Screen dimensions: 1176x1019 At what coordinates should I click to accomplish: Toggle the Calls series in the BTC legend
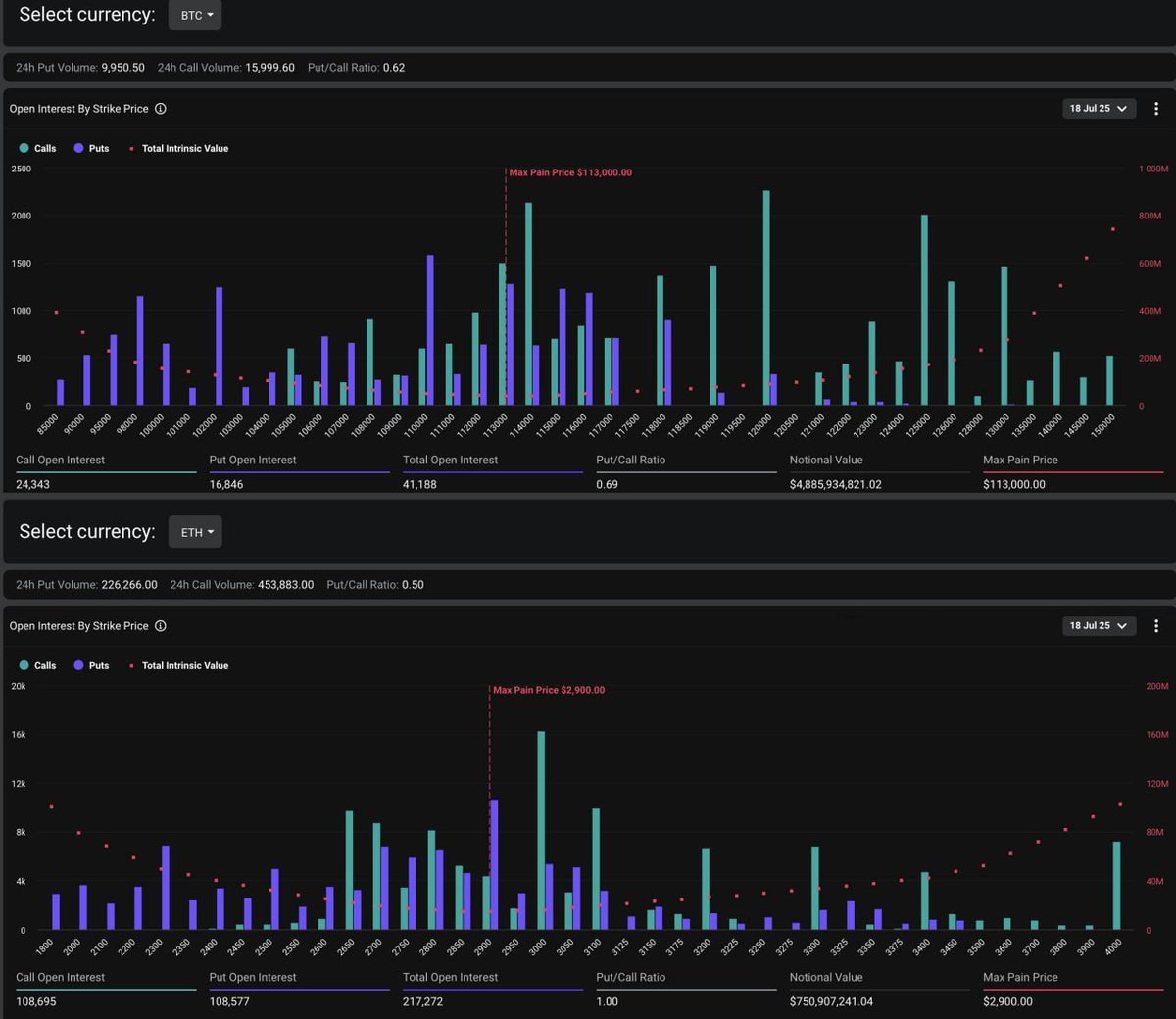(37, 149)
